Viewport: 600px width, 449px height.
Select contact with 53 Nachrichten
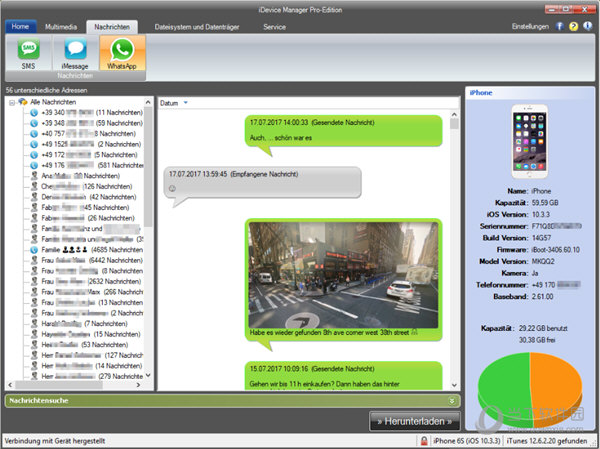coord(85,345)
